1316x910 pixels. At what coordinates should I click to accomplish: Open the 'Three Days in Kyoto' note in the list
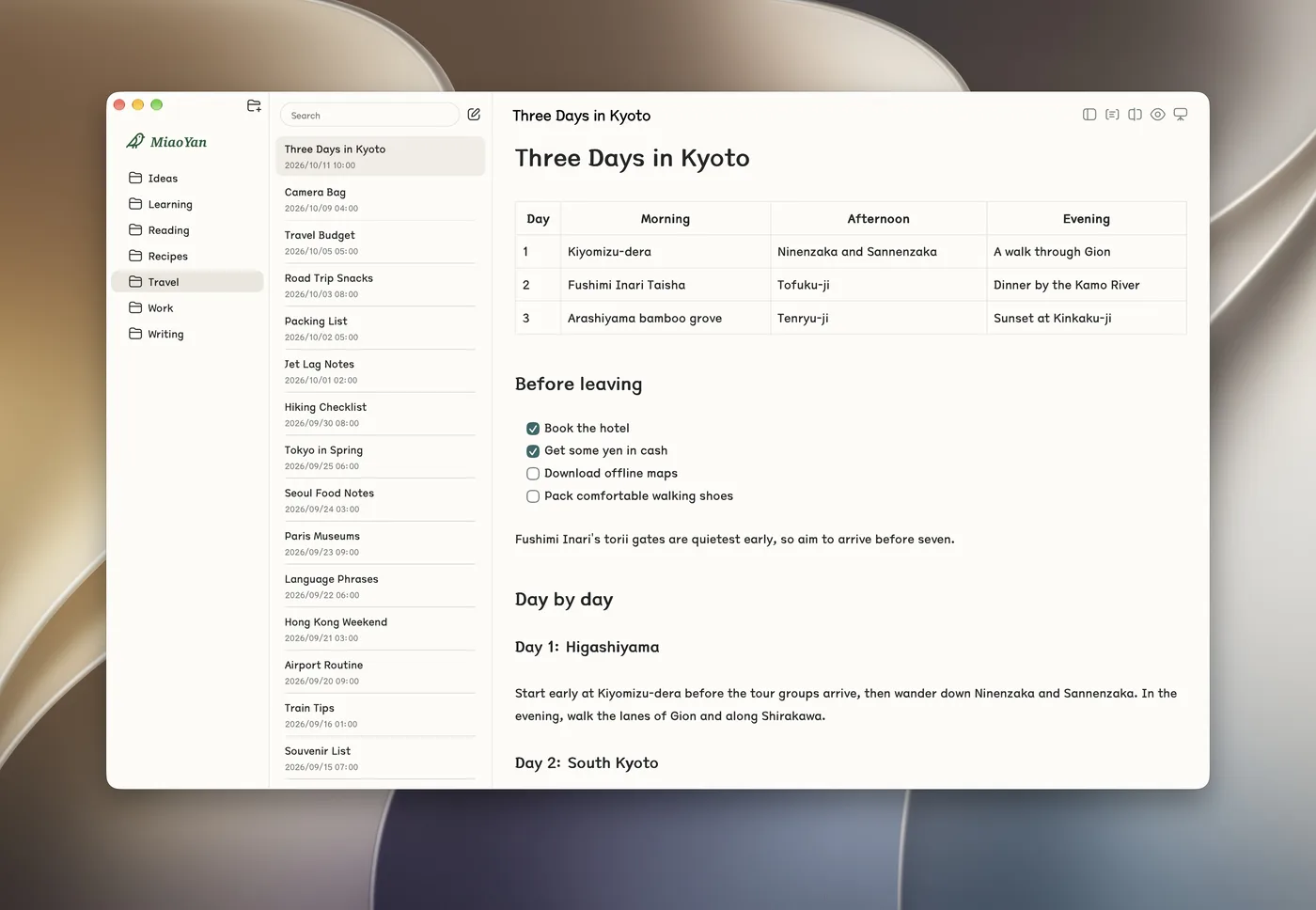380,156
